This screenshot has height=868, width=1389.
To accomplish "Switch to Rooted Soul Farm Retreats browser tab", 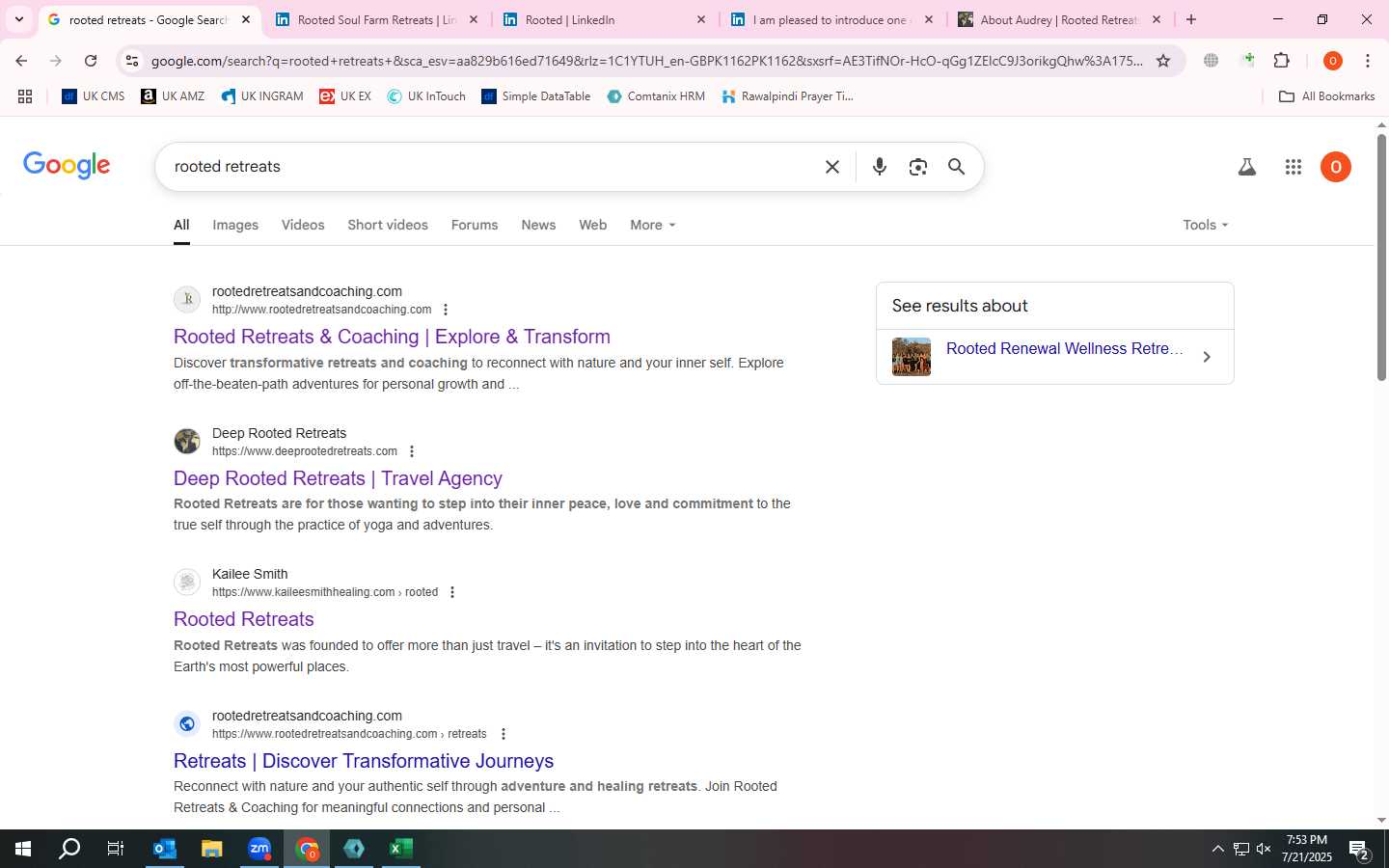I will tap(376, 19).
